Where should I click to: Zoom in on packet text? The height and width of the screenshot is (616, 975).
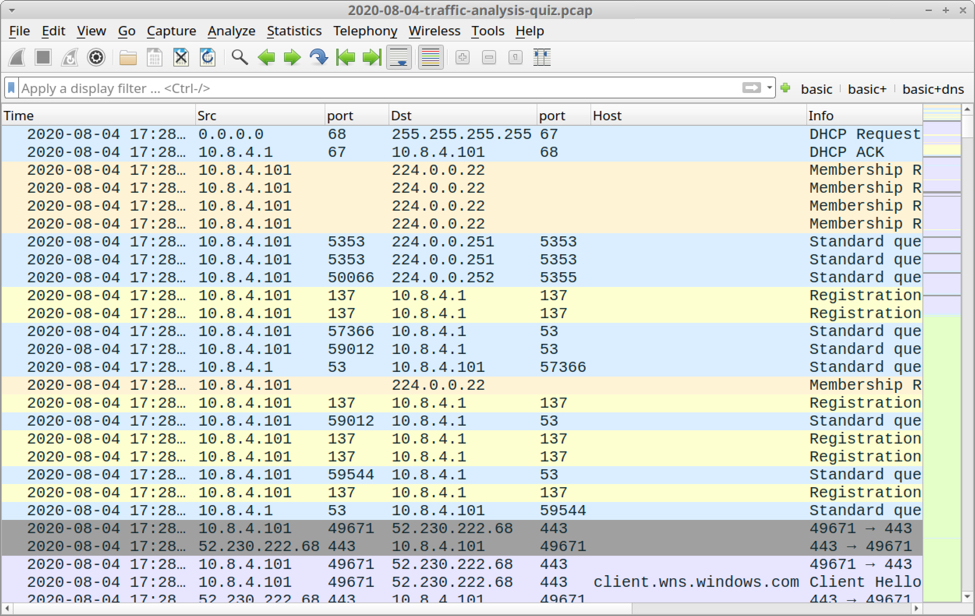coord(462,58)
